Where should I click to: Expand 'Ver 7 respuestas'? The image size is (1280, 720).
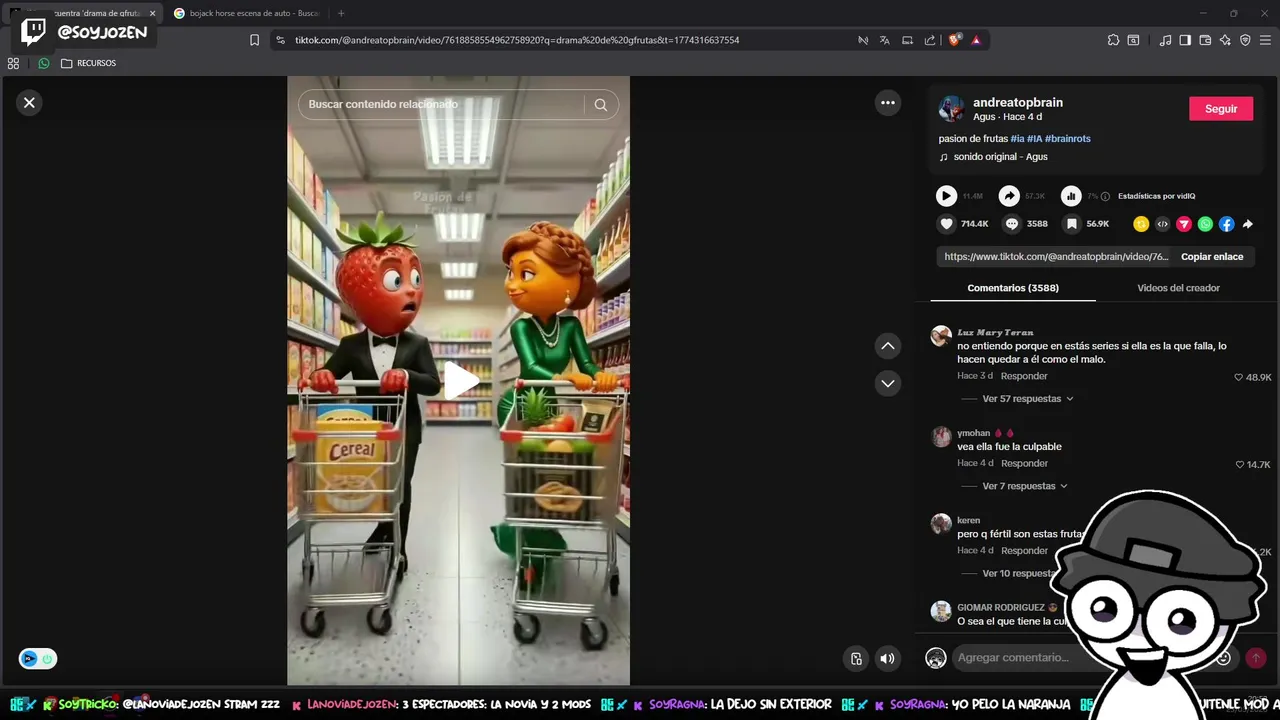point(1024,486)
